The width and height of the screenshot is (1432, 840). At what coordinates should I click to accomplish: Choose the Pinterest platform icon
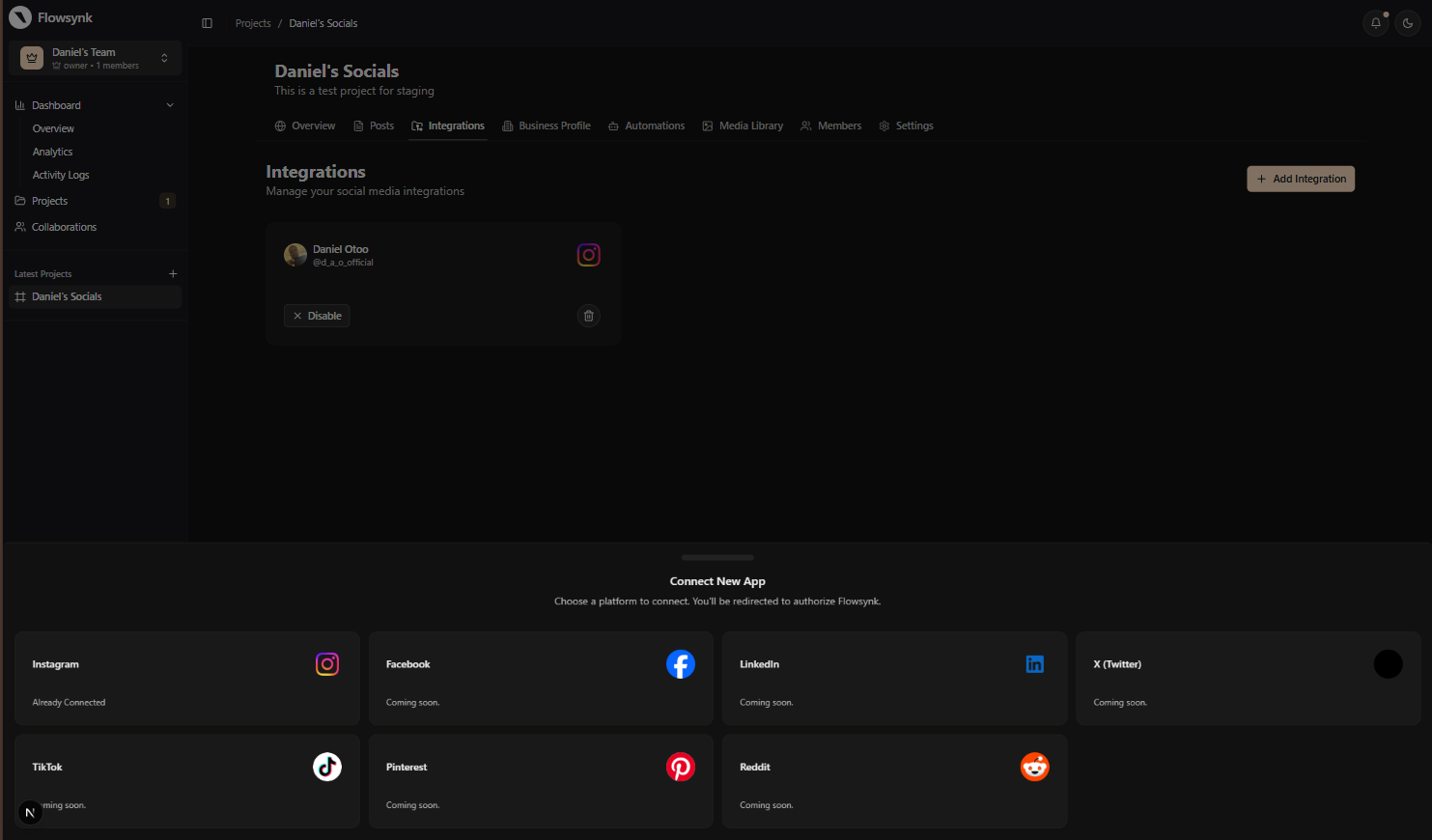coord(680,767)
